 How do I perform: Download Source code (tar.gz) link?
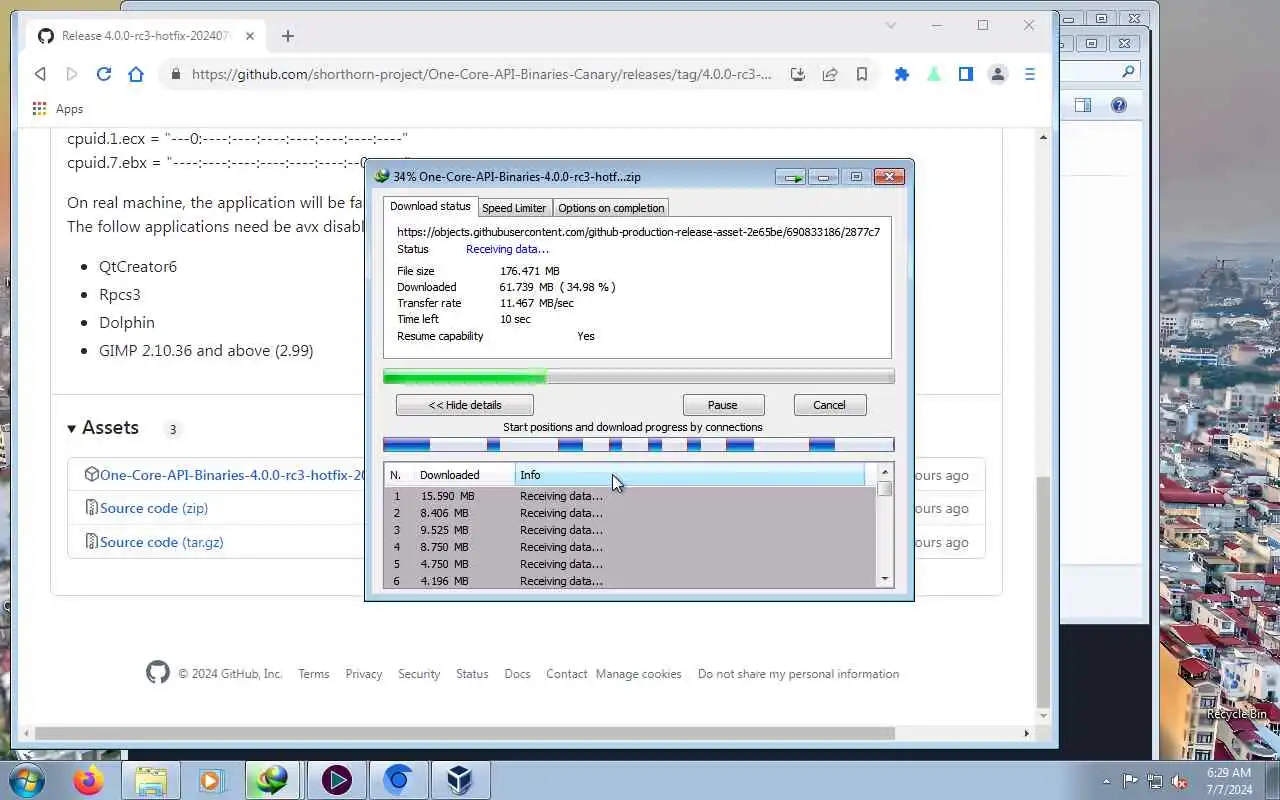(x=161, y=542)
